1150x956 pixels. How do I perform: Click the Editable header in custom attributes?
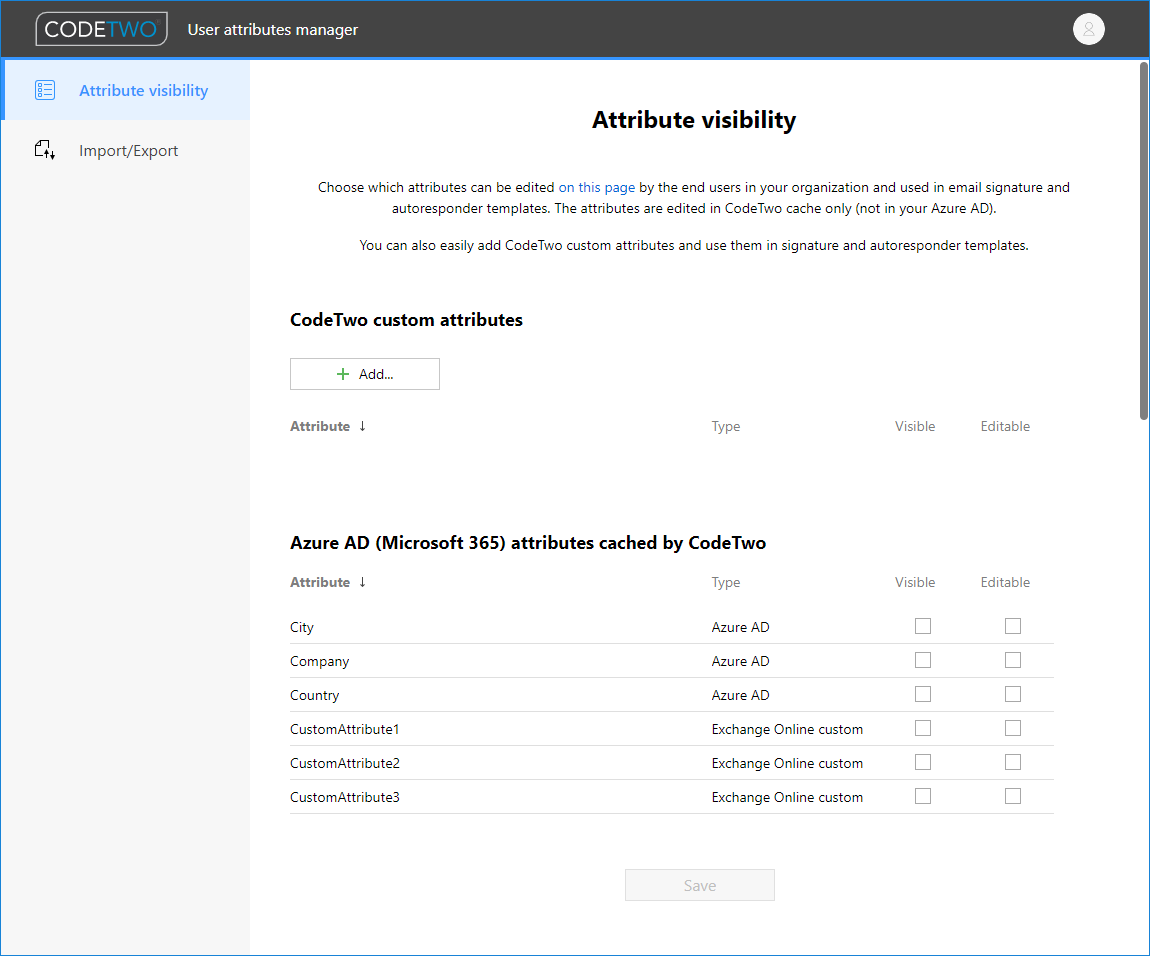[x=1005, y=426]
